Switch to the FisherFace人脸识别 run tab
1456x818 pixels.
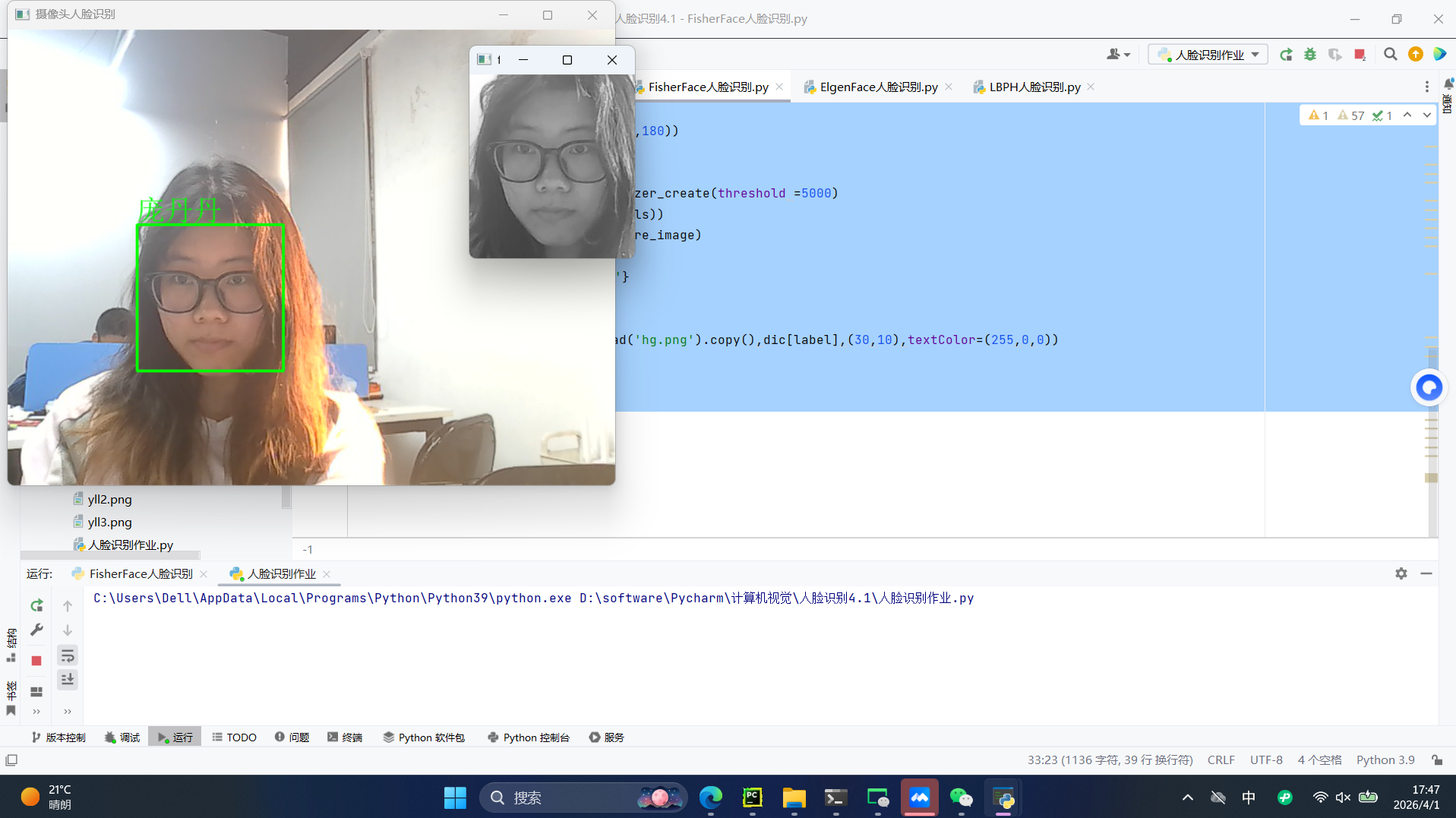click(x=141, y=573)
